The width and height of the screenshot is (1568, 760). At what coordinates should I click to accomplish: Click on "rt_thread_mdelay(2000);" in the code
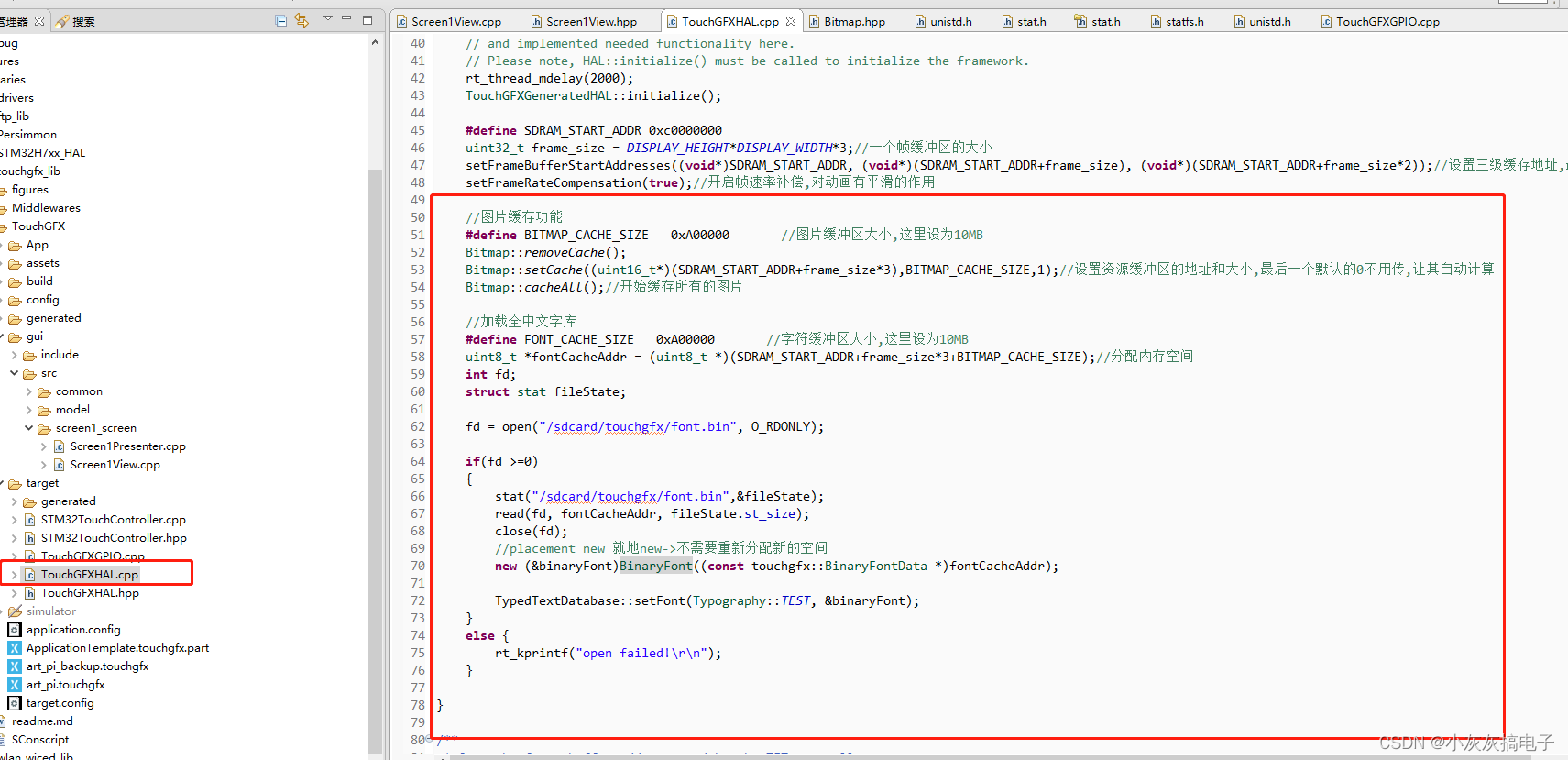click(549, 78)
